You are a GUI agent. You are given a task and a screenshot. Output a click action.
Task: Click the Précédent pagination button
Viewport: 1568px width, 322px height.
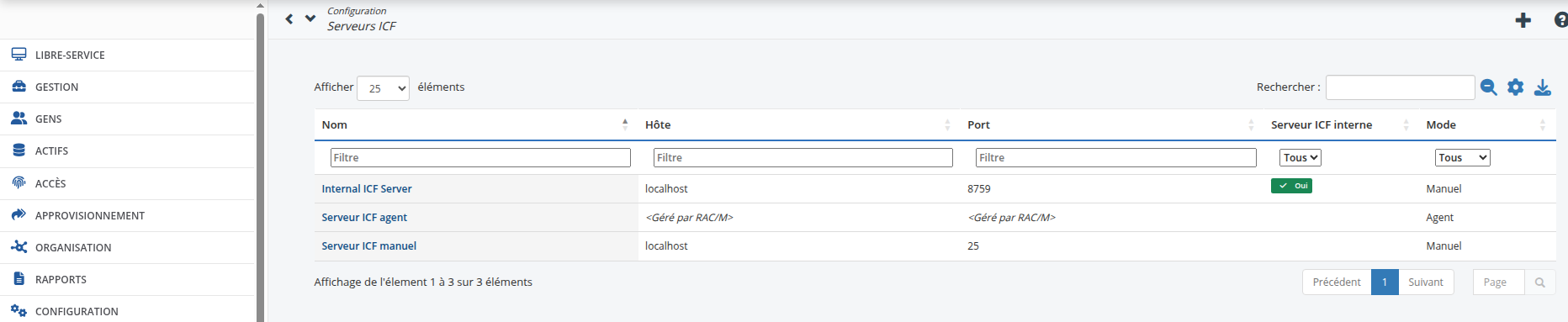point(1337,282)
